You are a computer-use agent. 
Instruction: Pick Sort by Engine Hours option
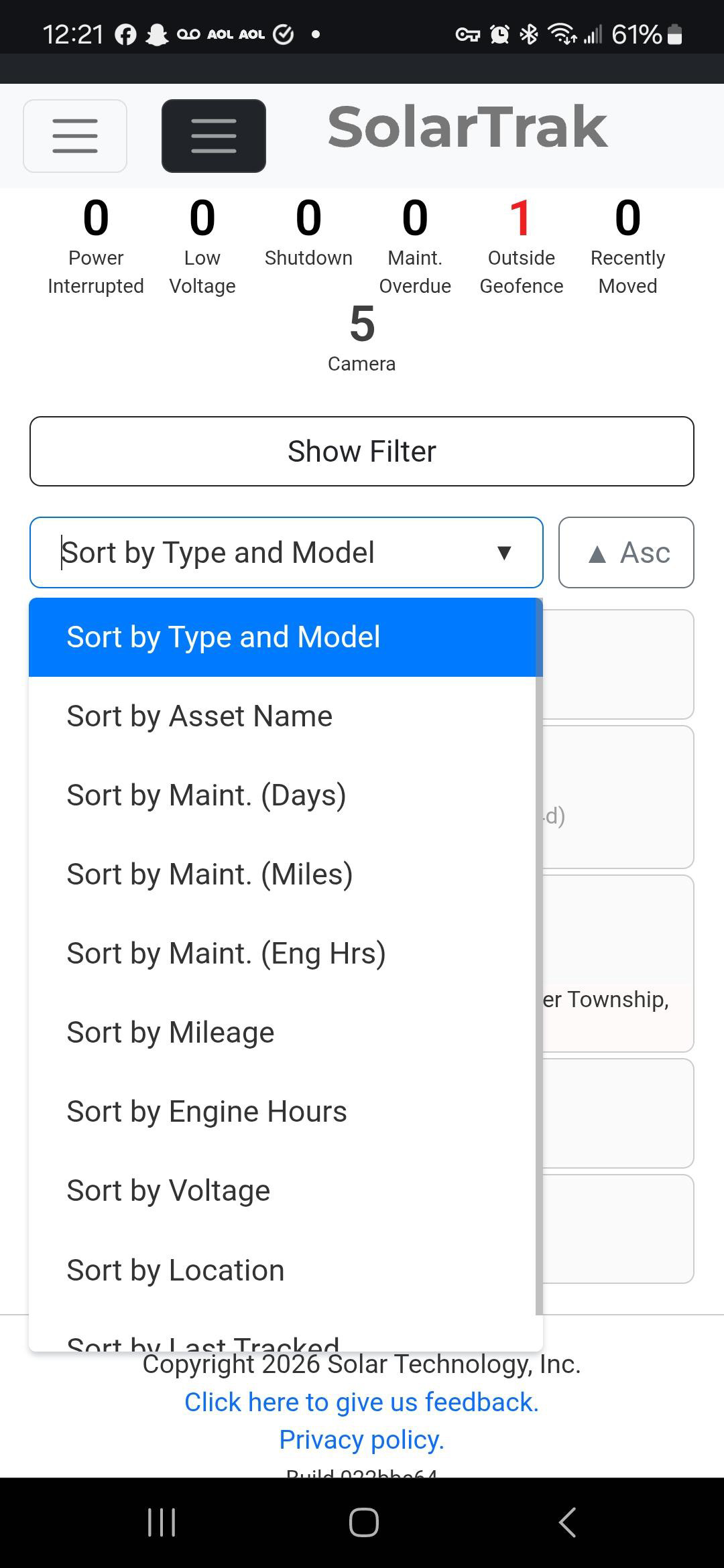(x=206, y=1112)
